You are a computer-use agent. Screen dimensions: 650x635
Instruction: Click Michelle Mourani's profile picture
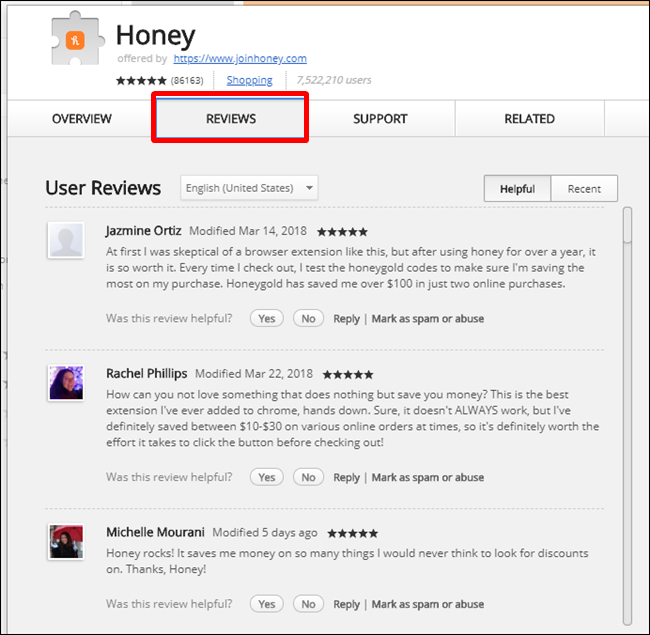66,541
